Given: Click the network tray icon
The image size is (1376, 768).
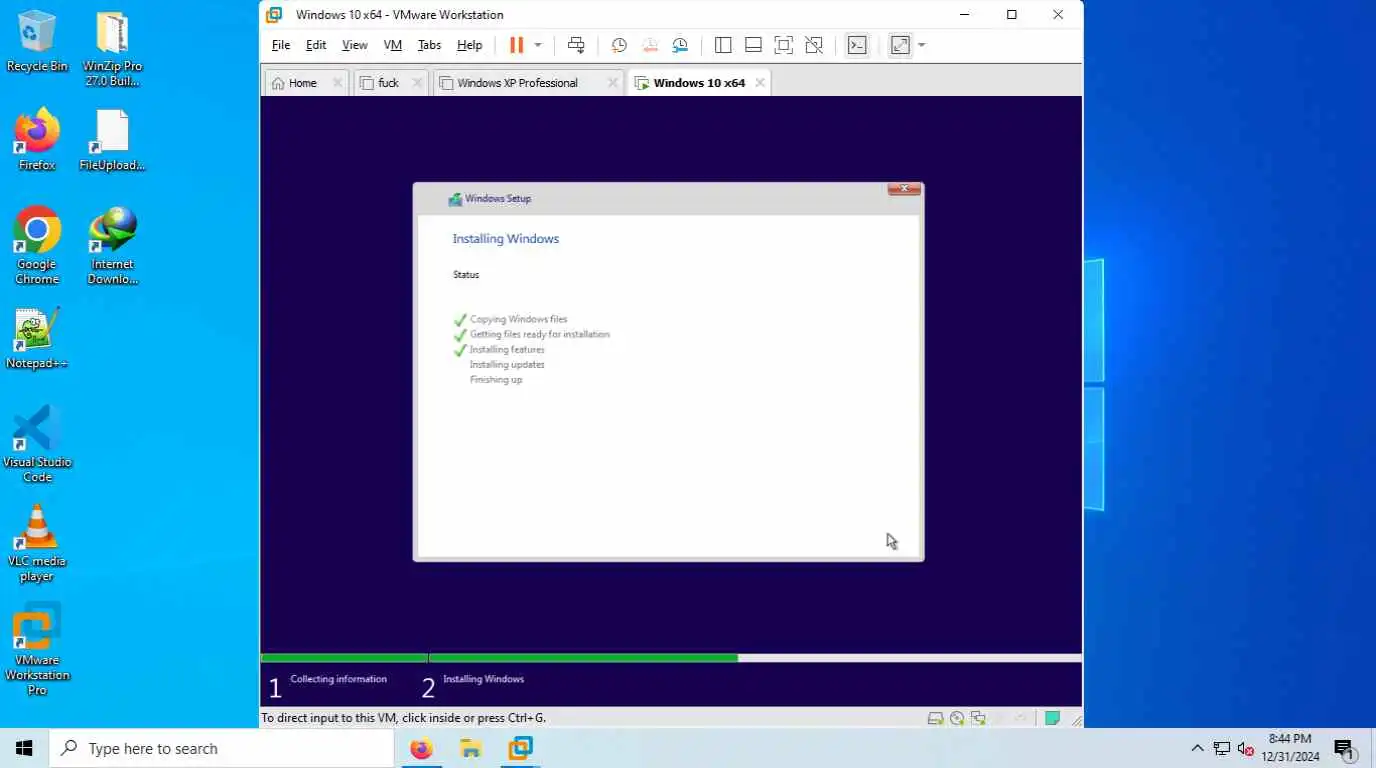Looking at the screenshot, I should [x=1221, y=748].
